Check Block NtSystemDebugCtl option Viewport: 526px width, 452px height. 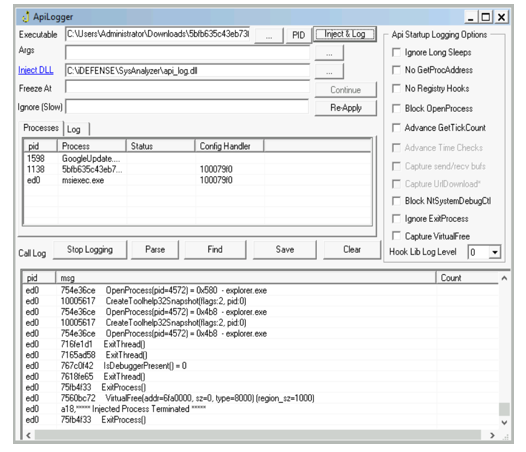click(396, 201)
